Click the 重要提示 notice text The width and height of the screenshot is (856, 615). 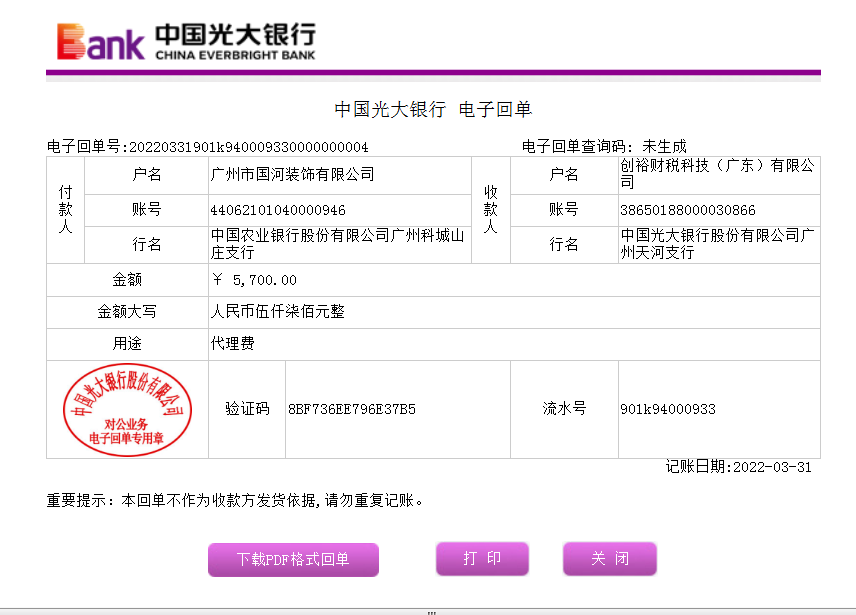[x=235, y=500]
